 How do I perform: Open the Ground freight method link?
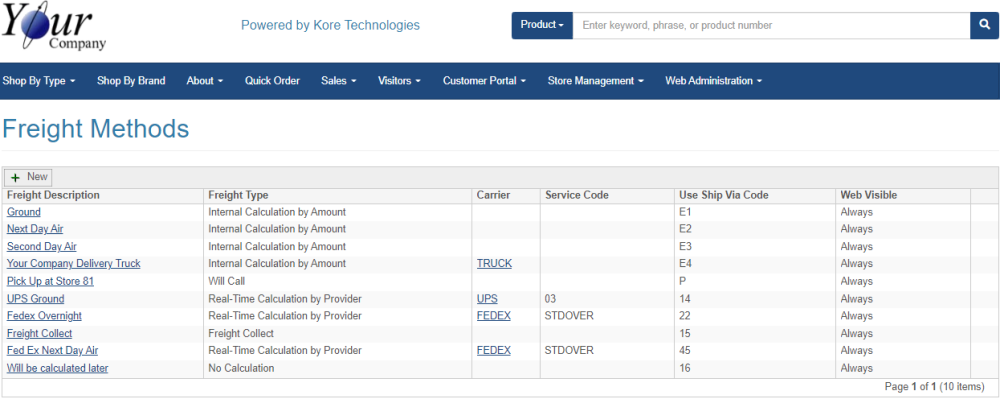[x=24, y=212]
